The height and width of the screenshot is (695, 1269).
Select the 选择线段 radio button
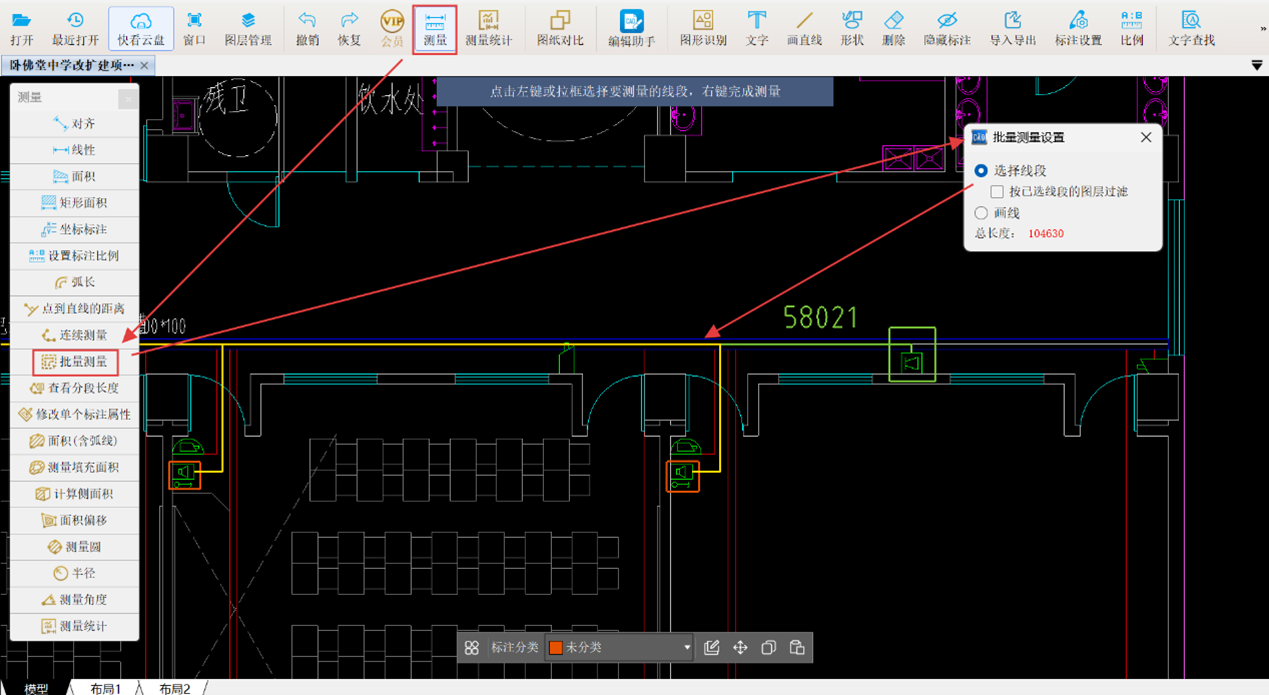[x=981, y=171]
